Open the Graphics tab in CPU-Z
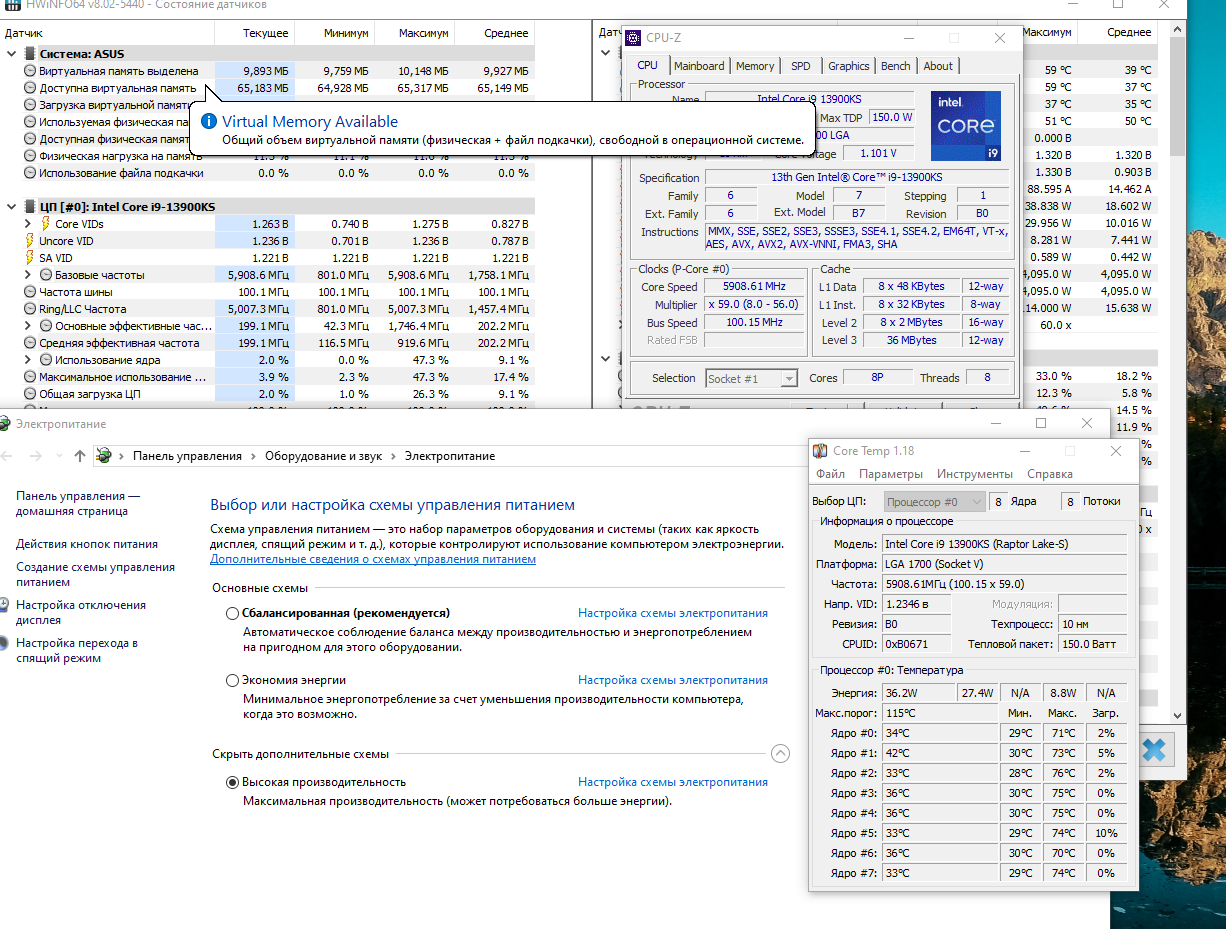 848,66
